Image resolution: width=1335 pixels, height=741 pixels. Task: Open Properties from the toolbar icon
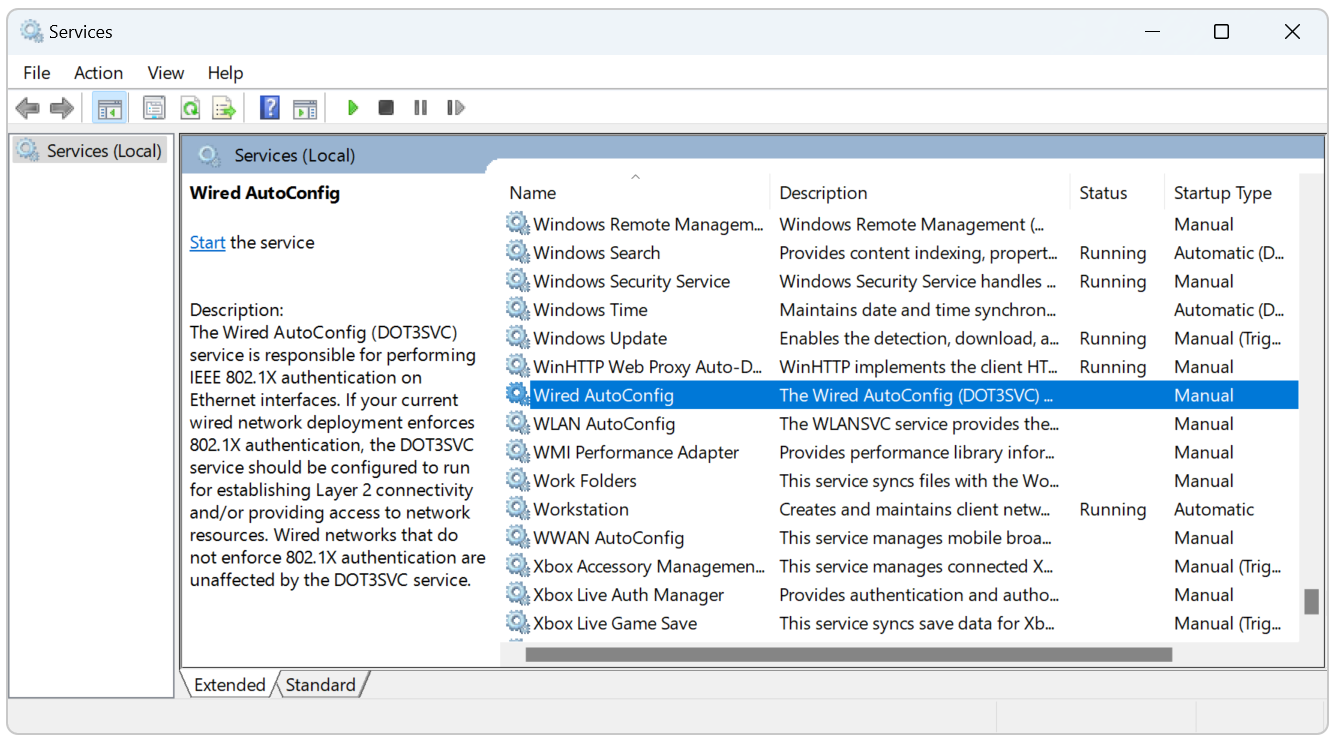tap(154, 108)
